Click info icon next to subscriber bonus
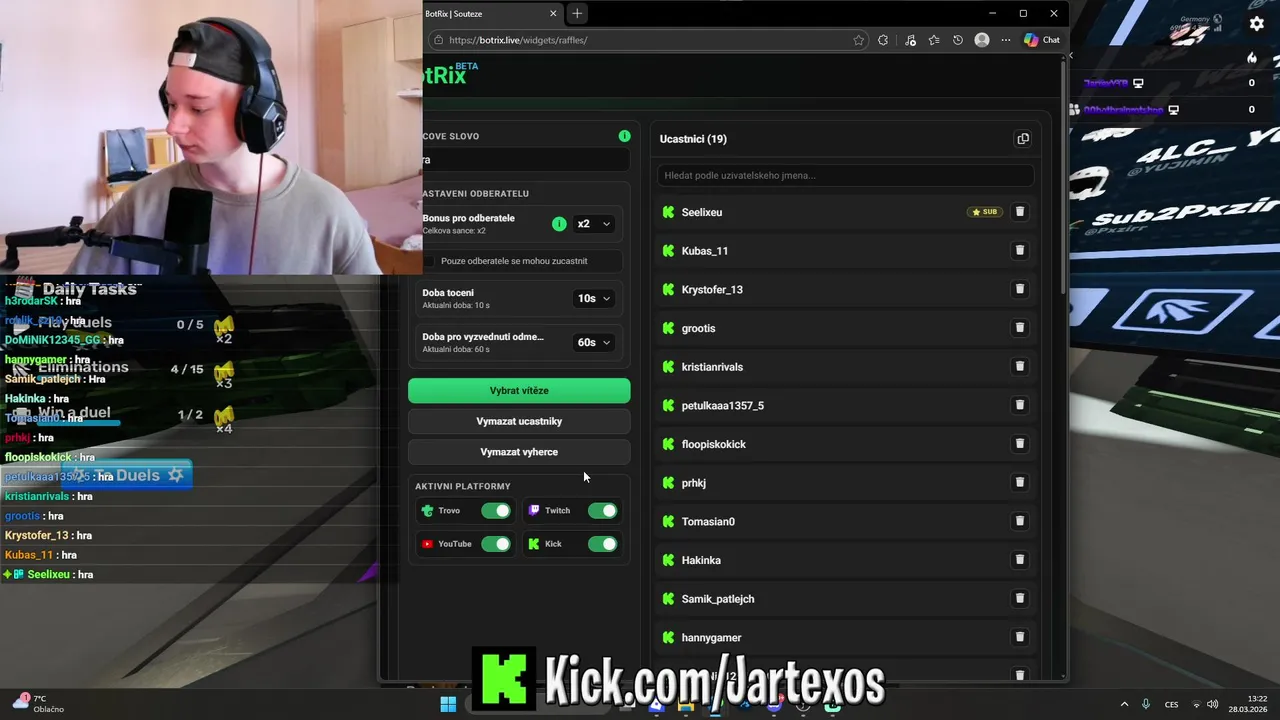Screen dimensions: 1280x720 (x=559, y=224)
